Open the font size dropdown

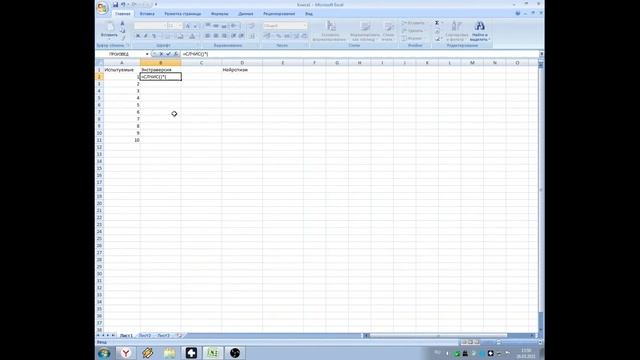180,26
